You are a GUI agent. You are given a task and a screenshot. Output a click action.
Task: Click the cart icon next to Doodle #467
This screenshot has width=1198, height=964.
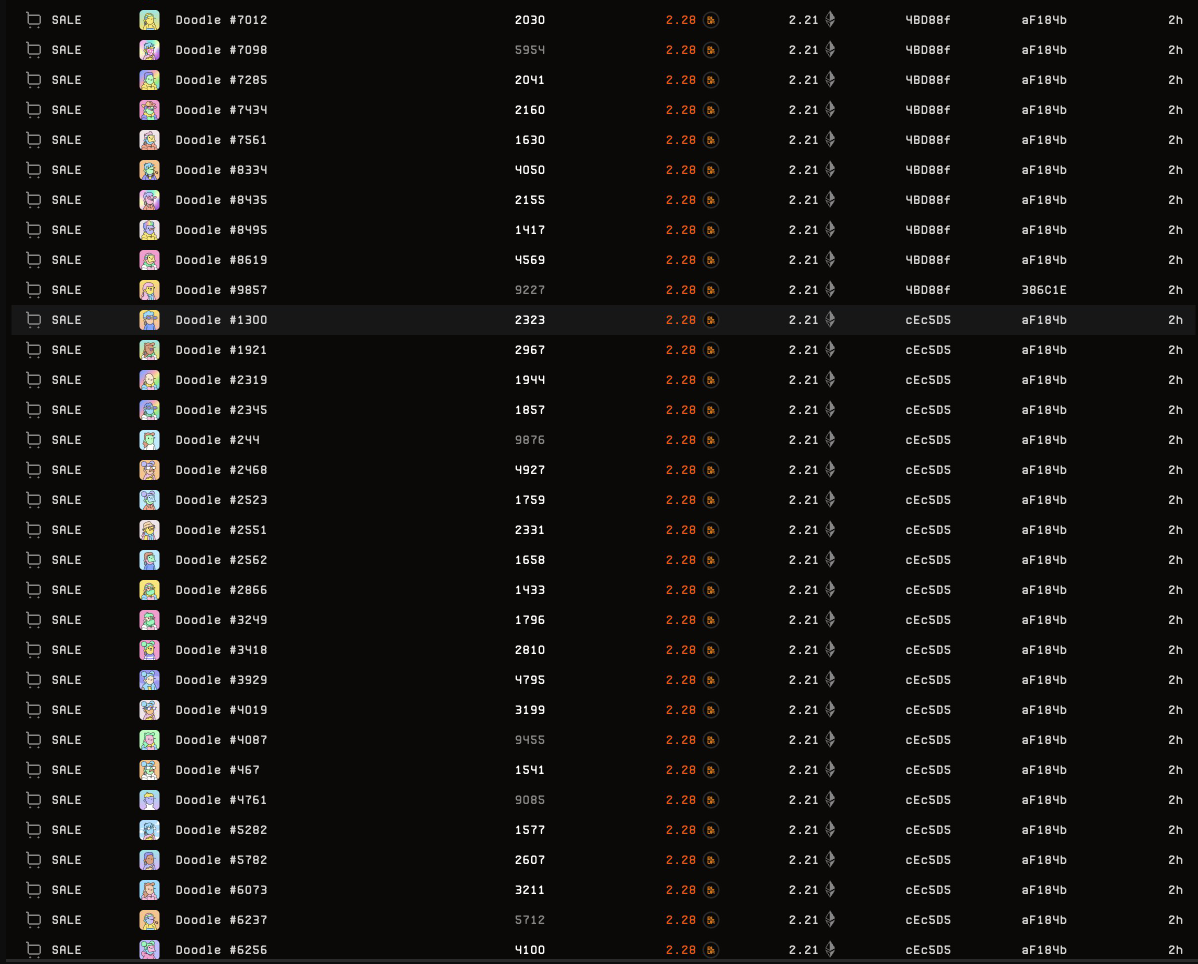tap(34, 770)
